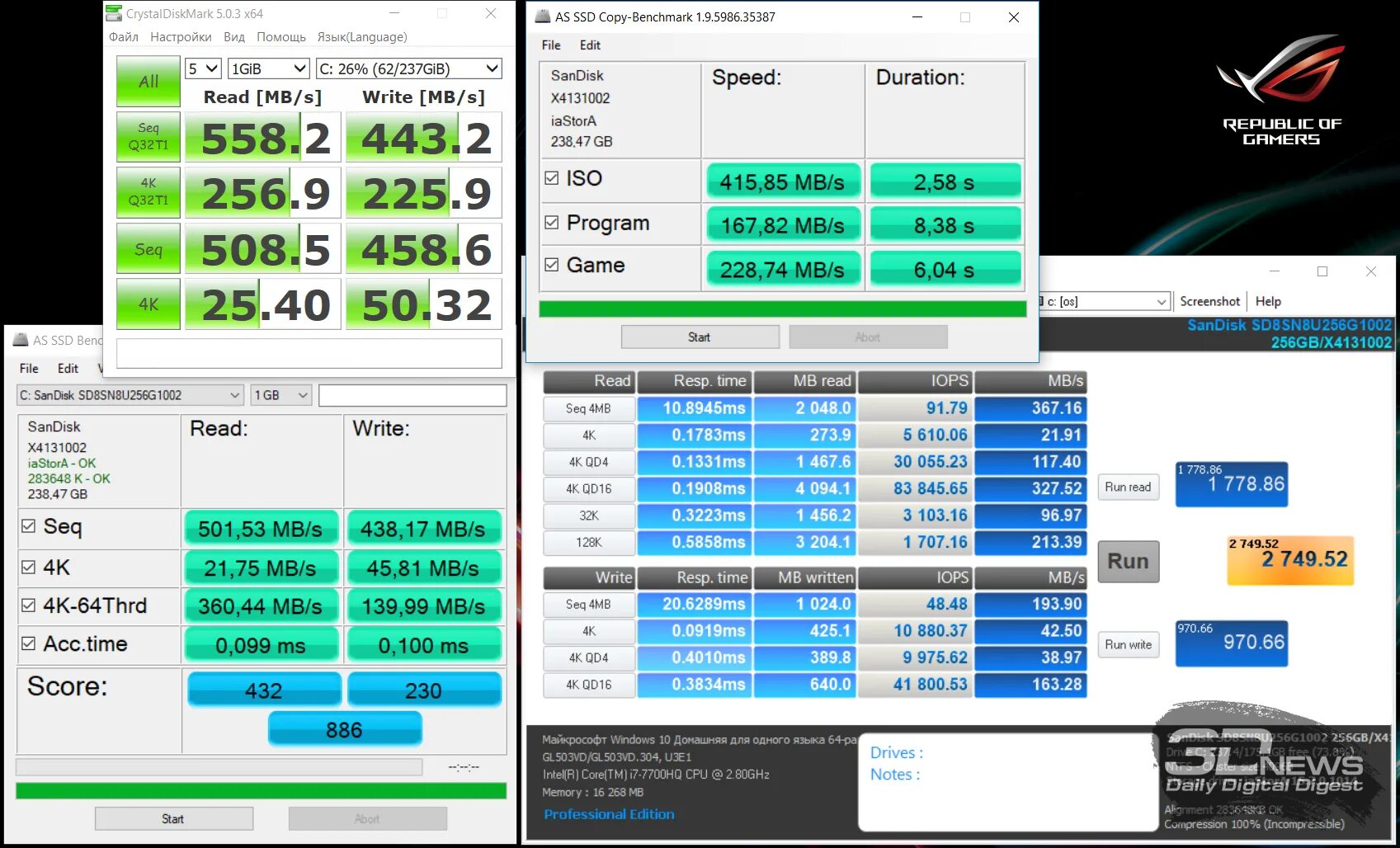Open the Help menu in Anvil benchmark
Image resolution: width=1400 pixels, height=848 pixels.
tap(1268, 301)
